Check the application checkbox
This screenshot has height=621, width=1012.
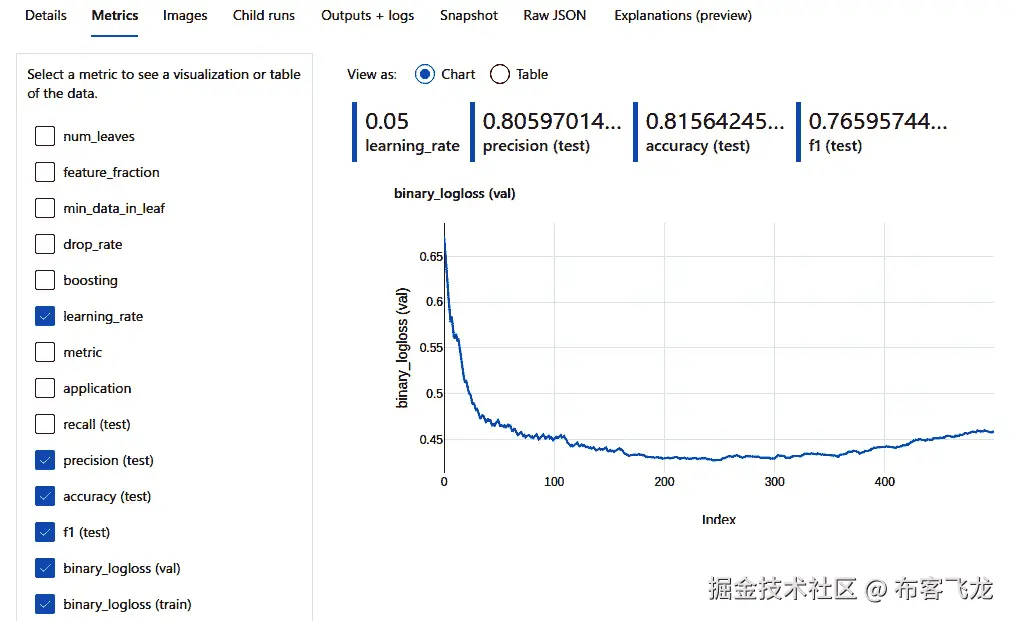click(x=44, y=388)
